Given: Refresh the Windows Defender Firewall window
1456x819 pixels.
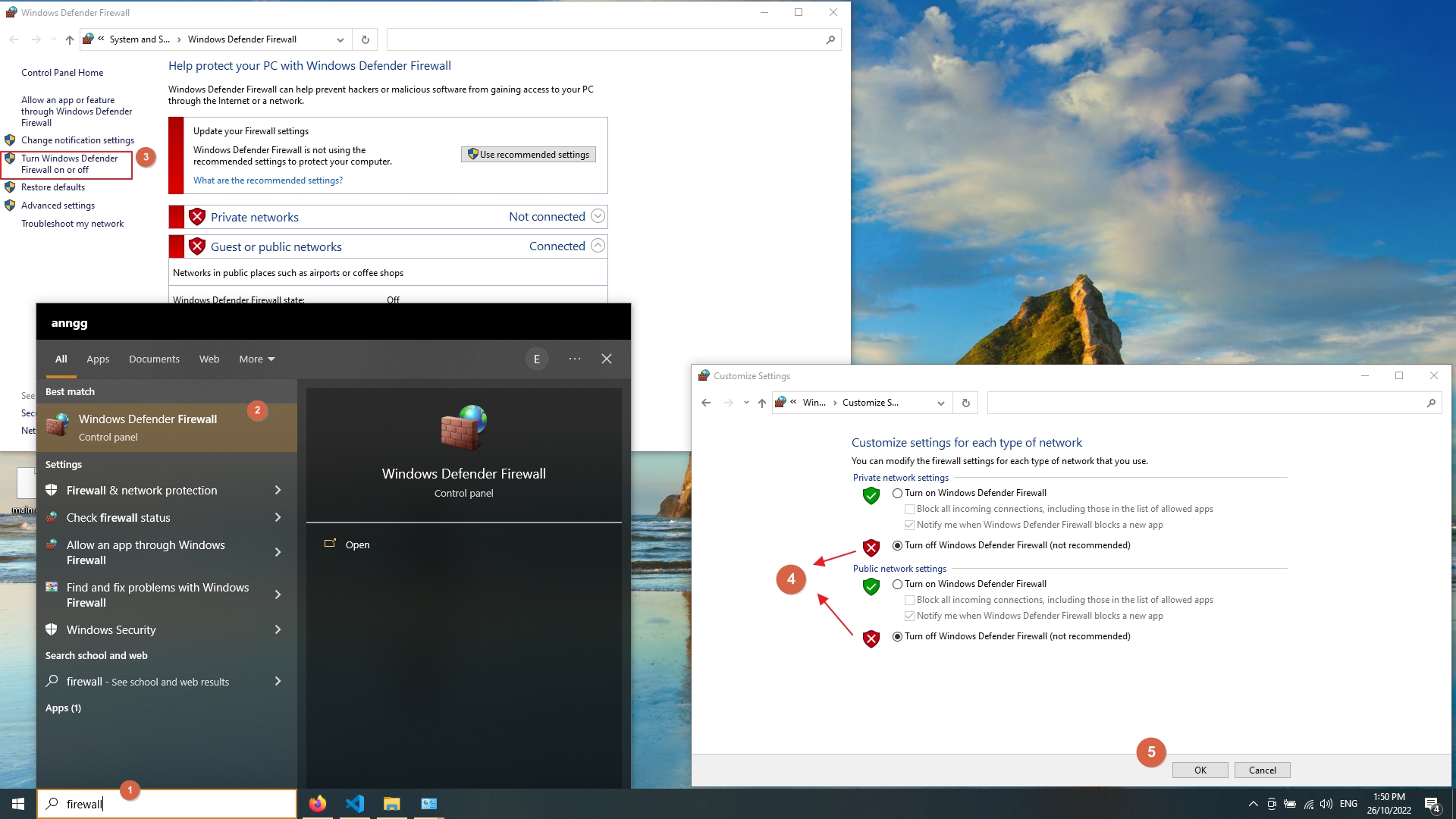Looking at the screenshot, I should pyautogui.click(x=366, y=39).
